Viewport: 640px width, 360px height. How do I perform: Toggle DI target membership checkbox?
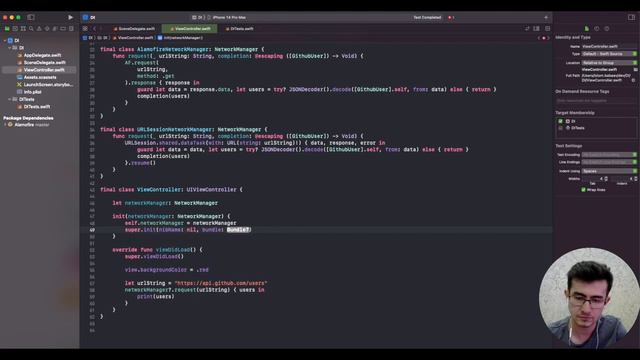point(560,121)
